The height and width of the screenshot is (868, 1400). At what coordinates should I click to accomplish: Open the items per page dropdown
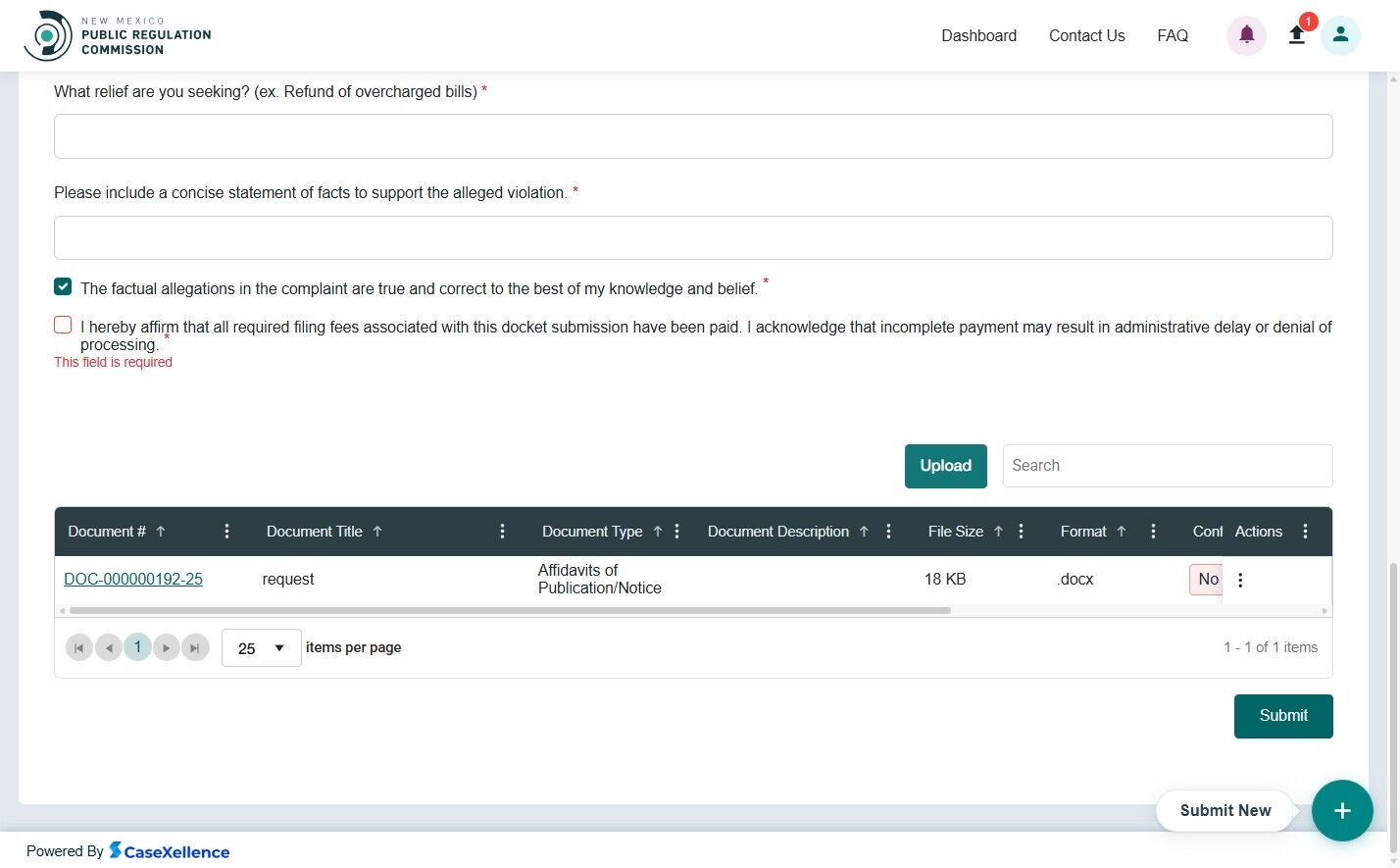[261, 647]
